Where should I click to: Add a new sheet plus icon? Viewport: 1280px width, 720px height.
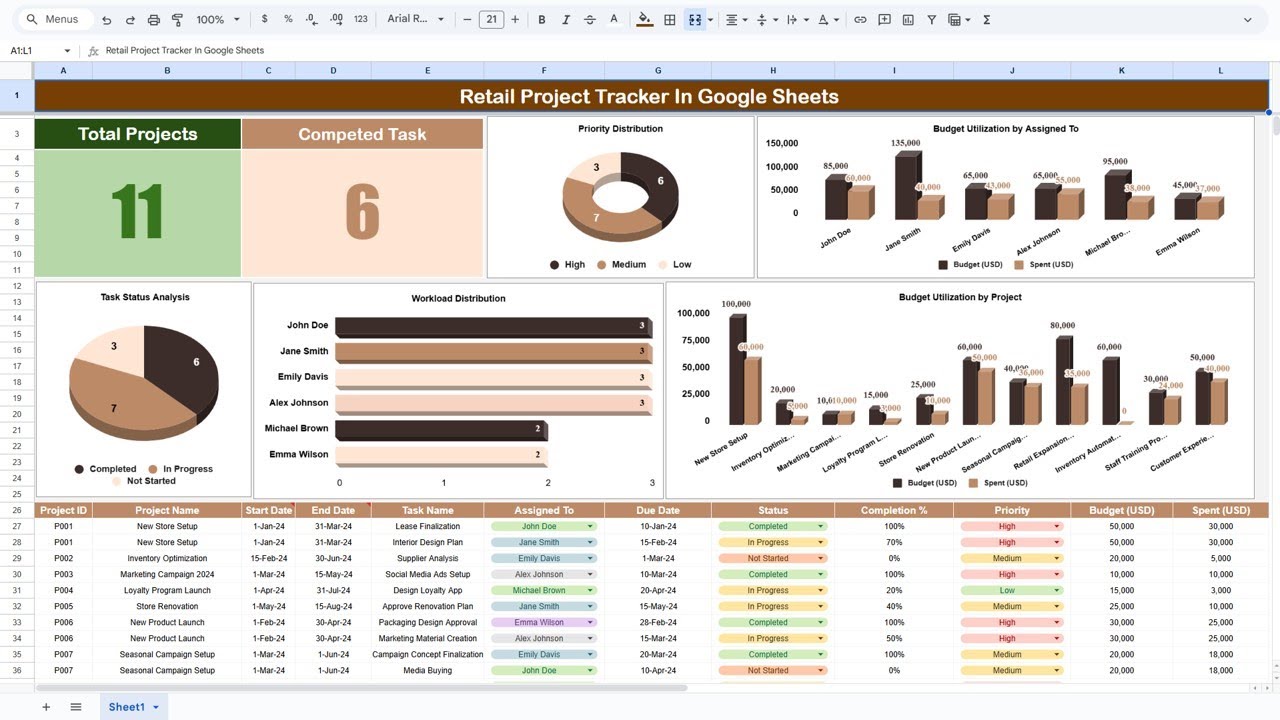pos(45,707)
